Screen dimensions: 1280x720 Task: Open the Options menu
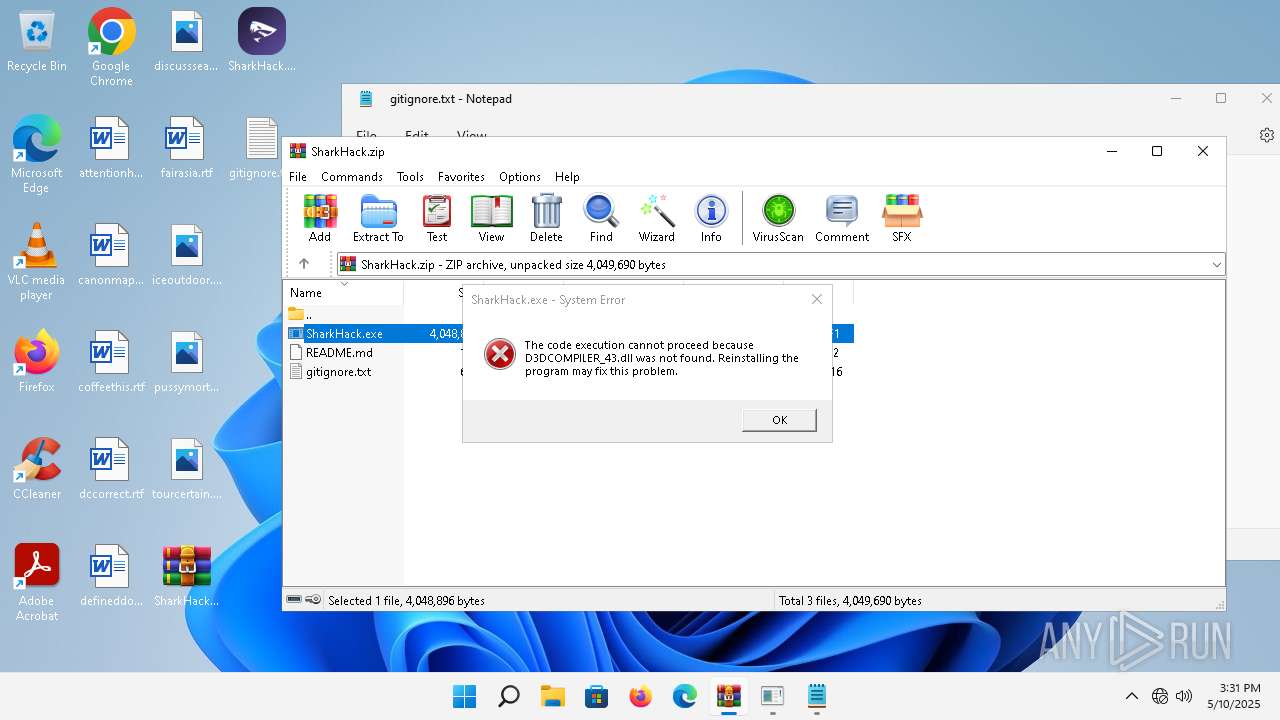click(x=520, y=176)
